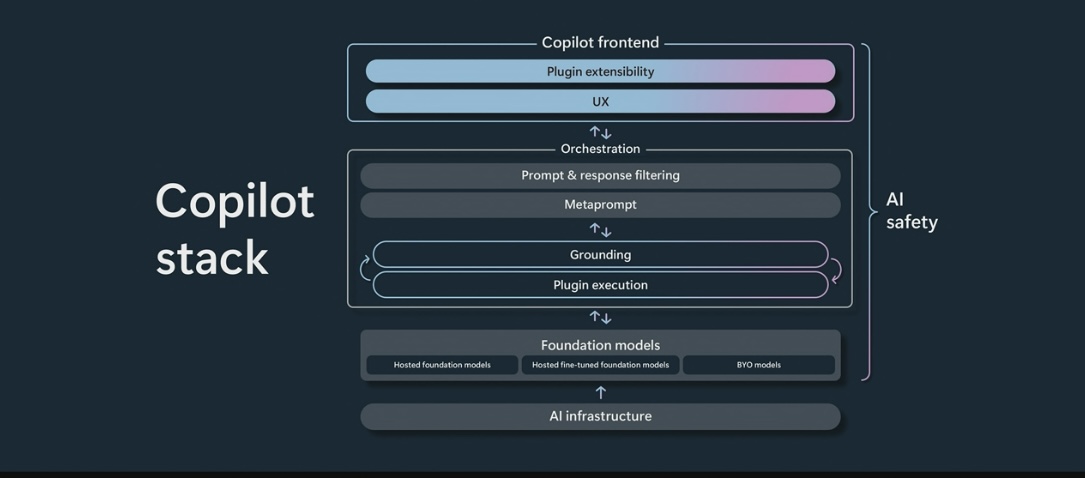The width and height of the screenshot is (1085, 478).
Task: Click the AI safety label
Action: (x=911, y=211)
